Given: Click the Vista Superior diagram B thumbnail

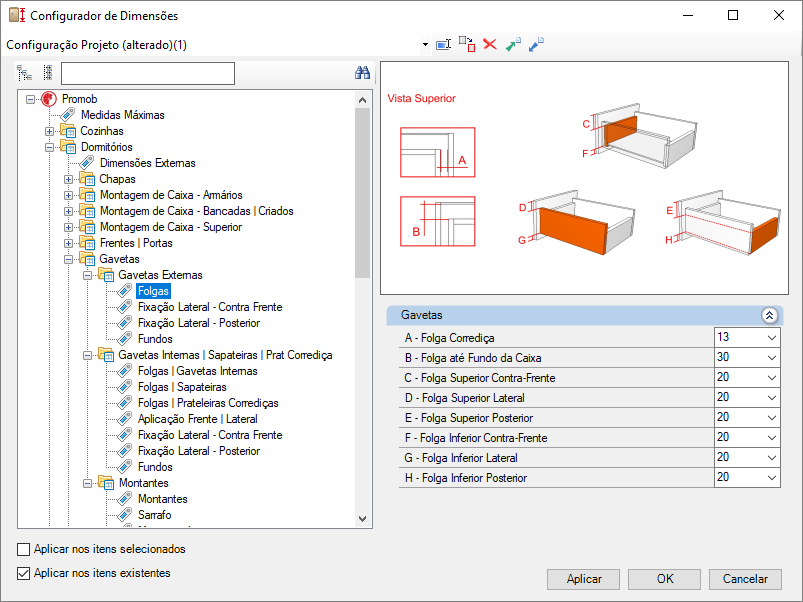Looking at the screenshot, I should 437,221.
